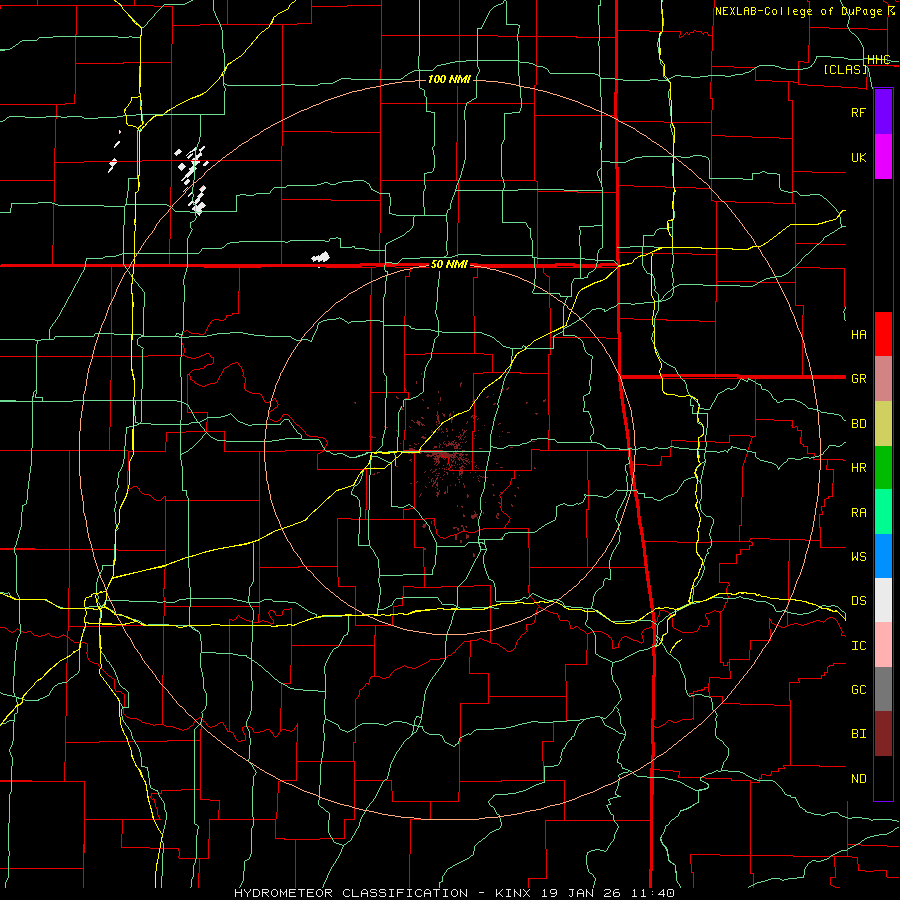Viewport: 900px width, 900px height.
Task: Click the HA legend label
Action: [x=859, y=334]
